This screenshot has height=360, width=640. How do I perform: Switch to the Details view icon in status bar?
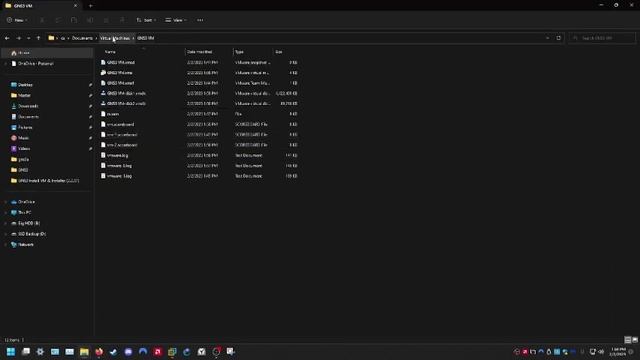[x=628, y=340]
